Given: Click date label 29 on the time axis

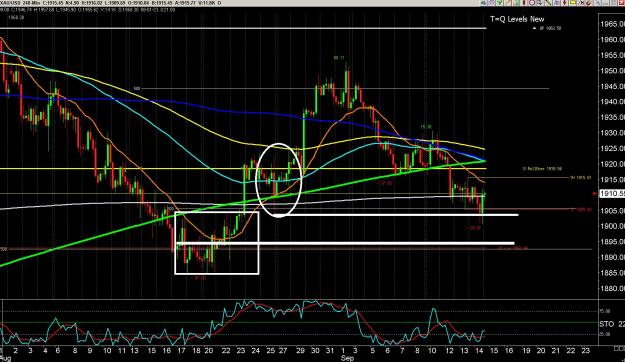Looking at the screenshot, I should (300, 351).
